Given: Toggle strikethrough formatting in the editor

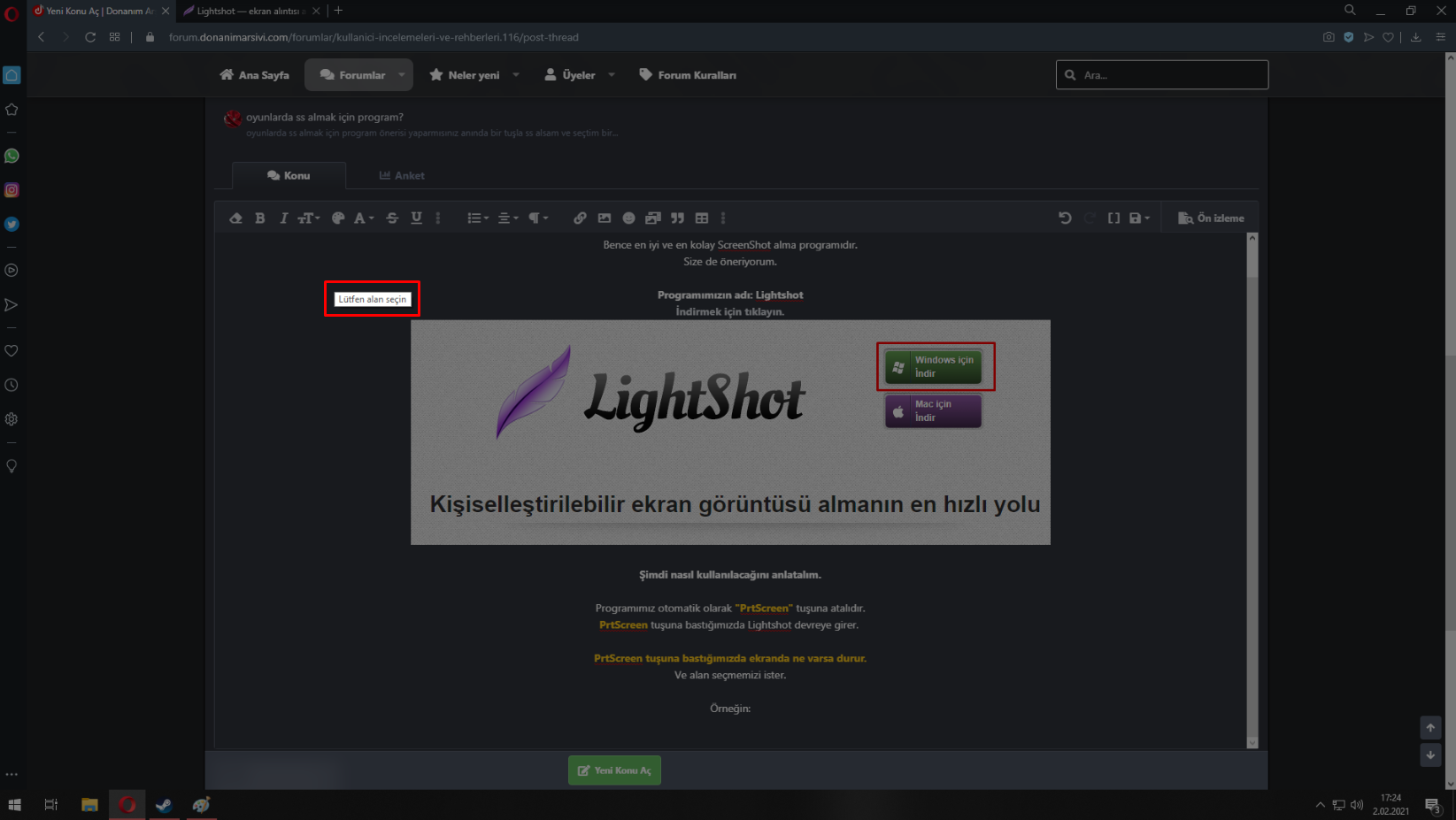Looking at the screenshot, I should pos(392,218).
